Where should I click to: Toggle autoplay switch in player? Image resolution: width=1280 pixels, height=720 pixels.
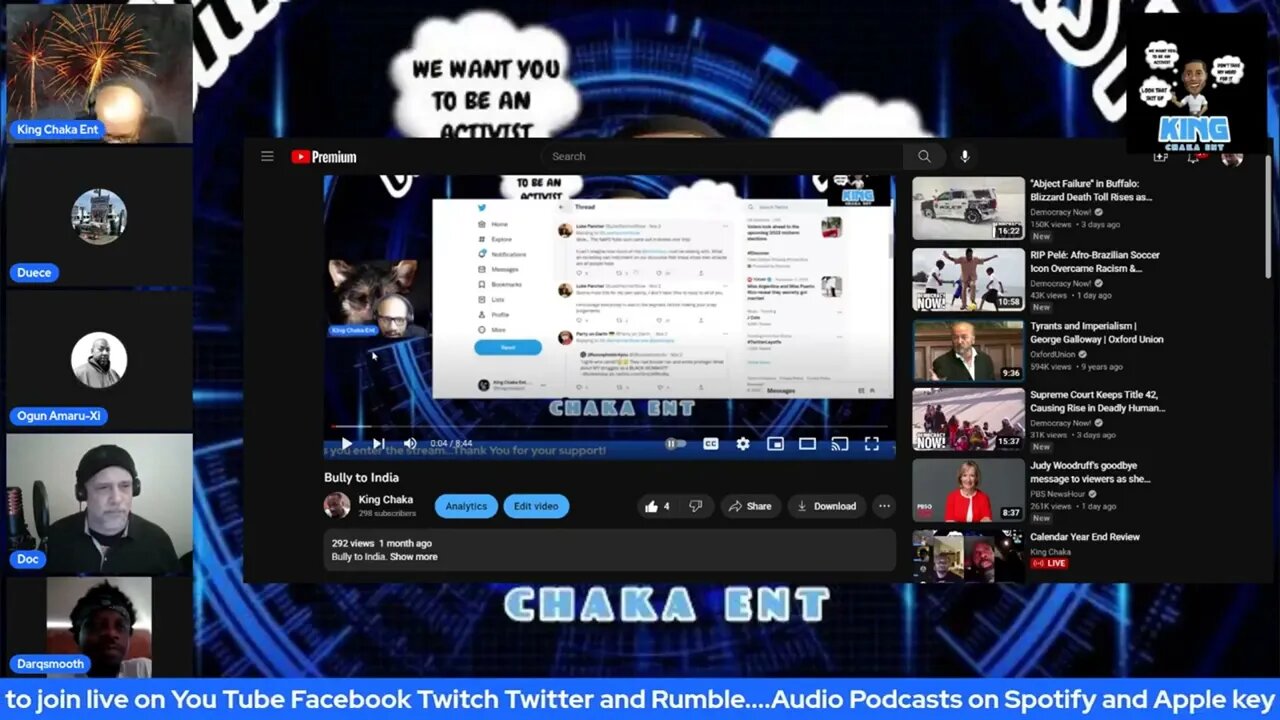tap(676, 444)
